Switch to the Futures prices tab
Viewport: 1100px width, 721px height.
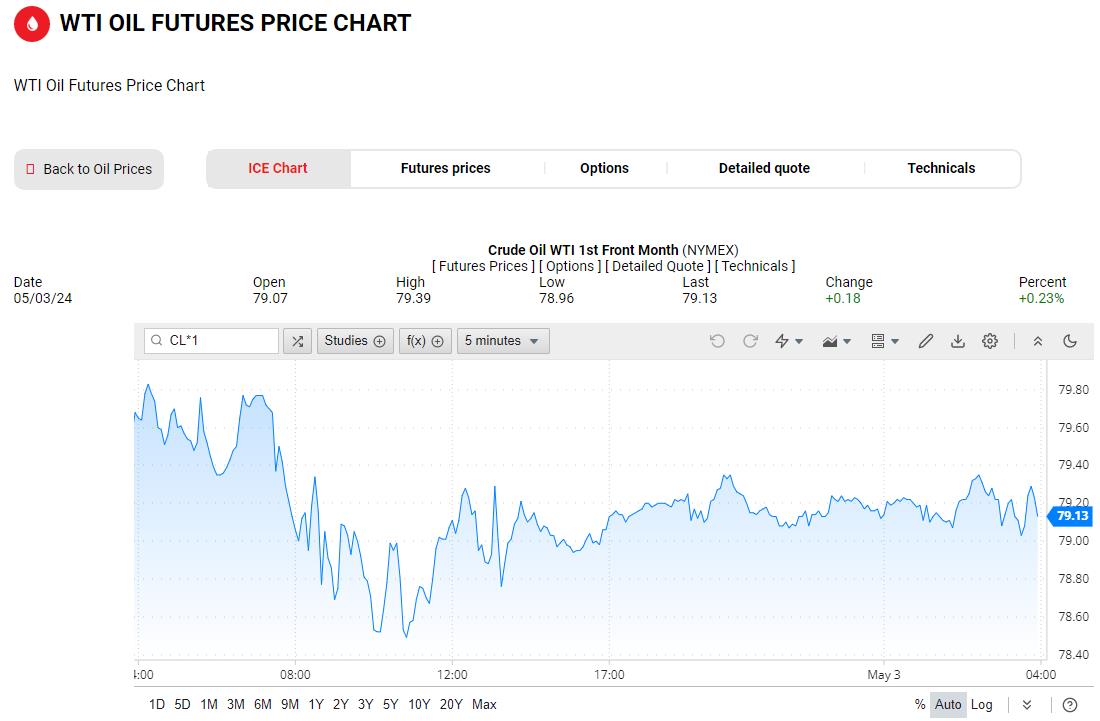click(x=445, y=168)
